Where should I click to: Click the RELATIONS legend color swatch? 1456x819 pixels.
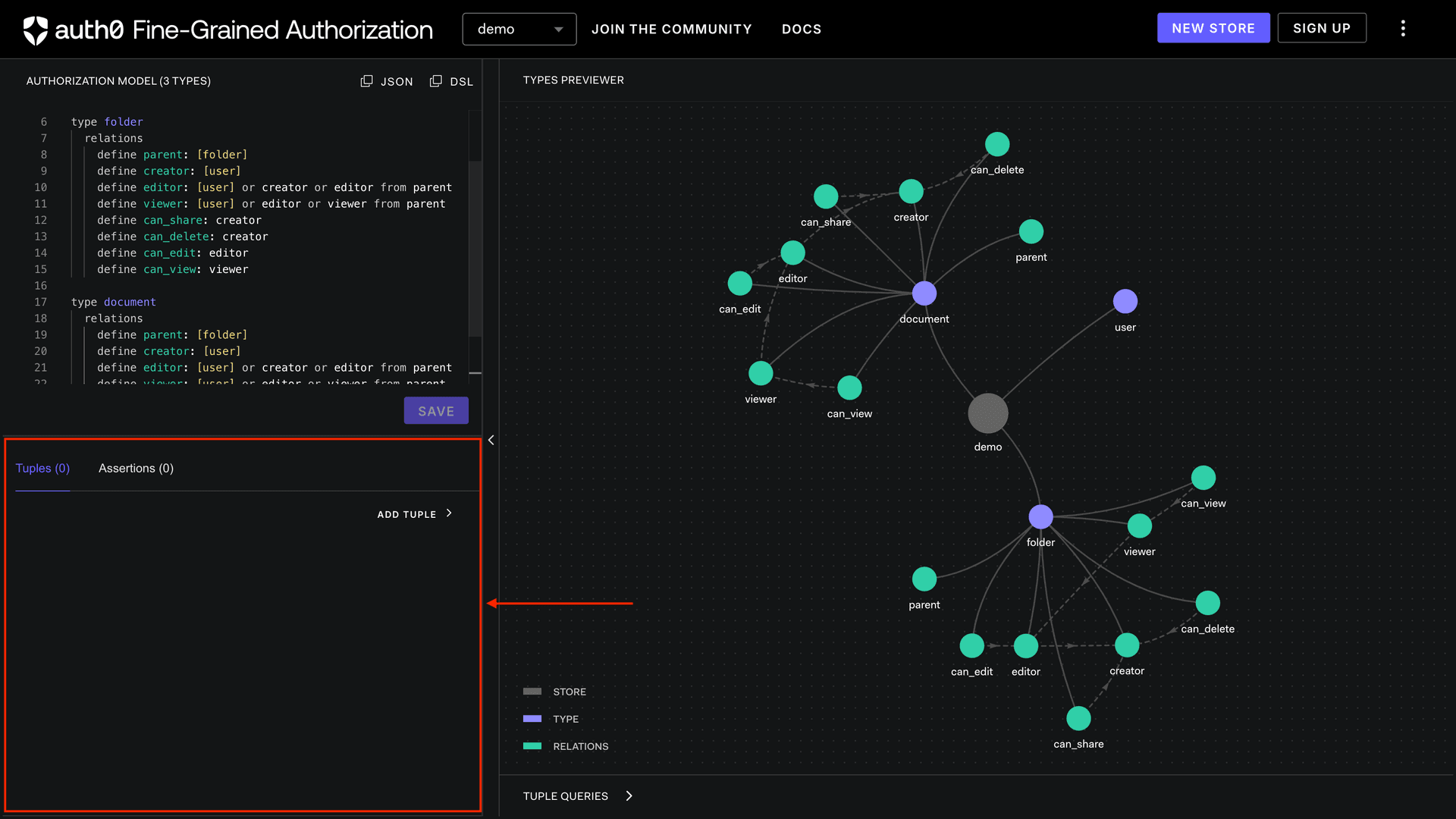tap(531, 746)
